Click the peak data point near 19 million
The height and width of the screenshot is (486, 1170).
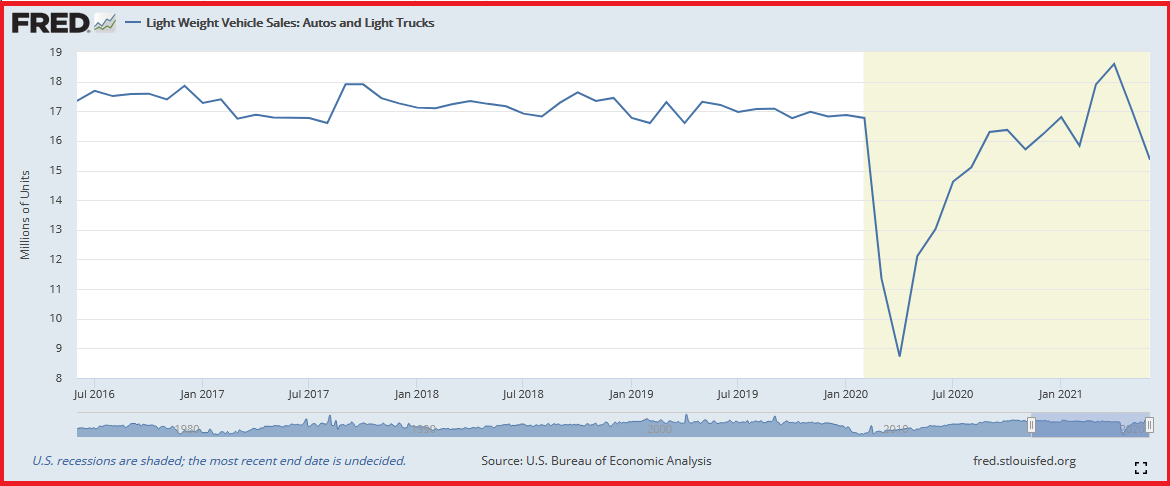click(x=1114, y=64)
